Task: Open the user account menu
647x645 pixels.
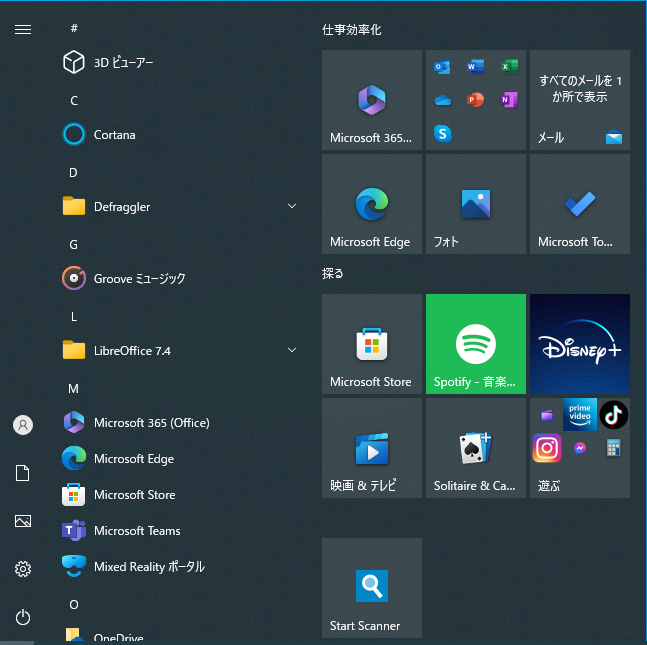Action: 23,425
